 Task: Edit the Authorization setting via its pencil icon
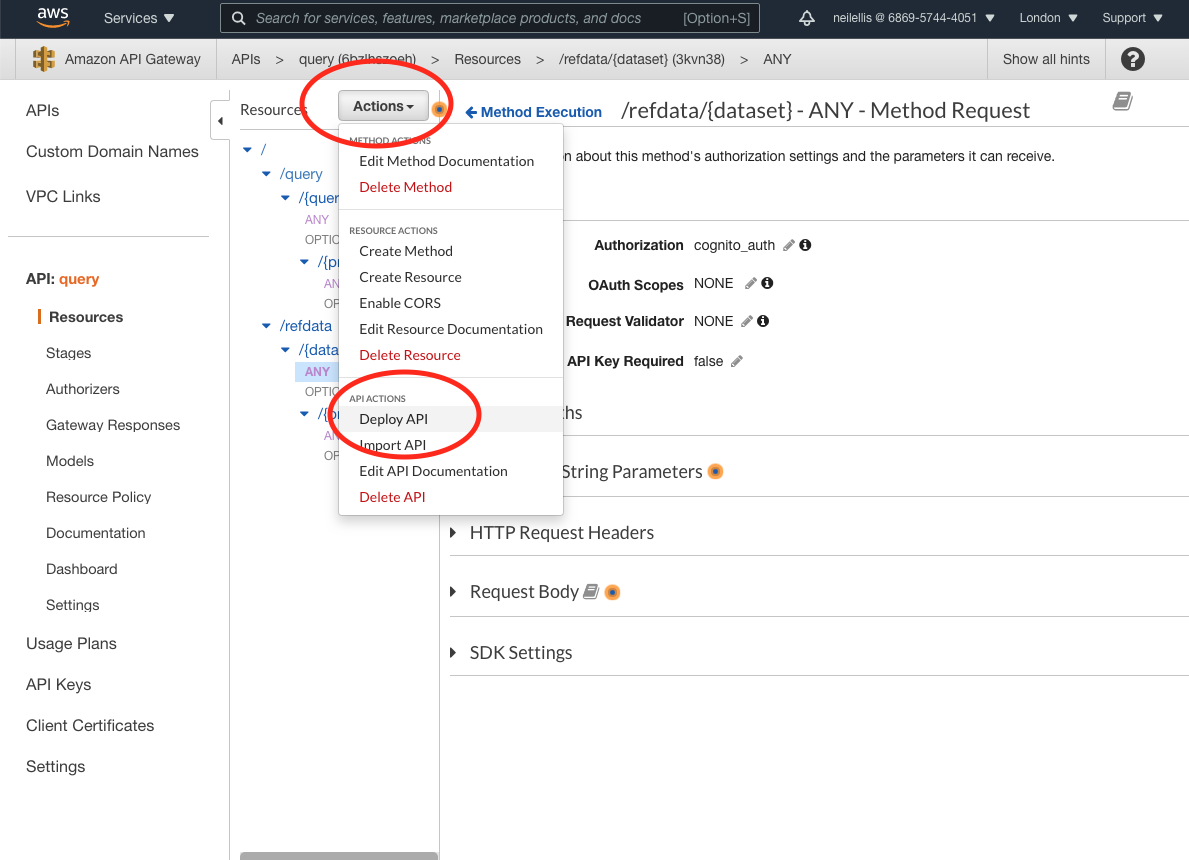pyautogui.click(x=788, y=244)
